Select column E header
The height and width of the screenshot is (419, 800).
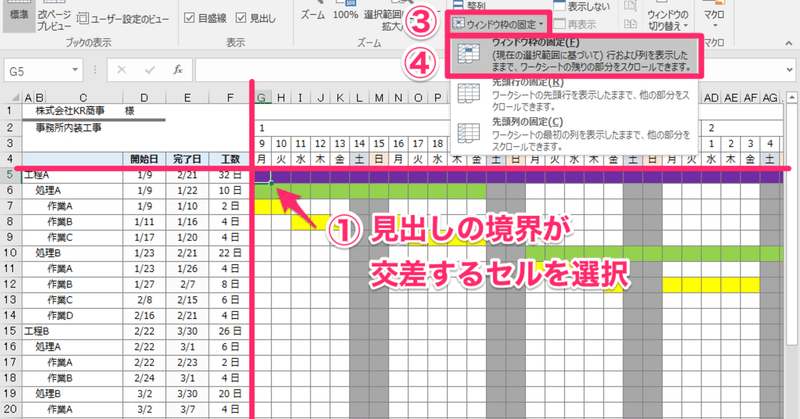pos(187,97)
